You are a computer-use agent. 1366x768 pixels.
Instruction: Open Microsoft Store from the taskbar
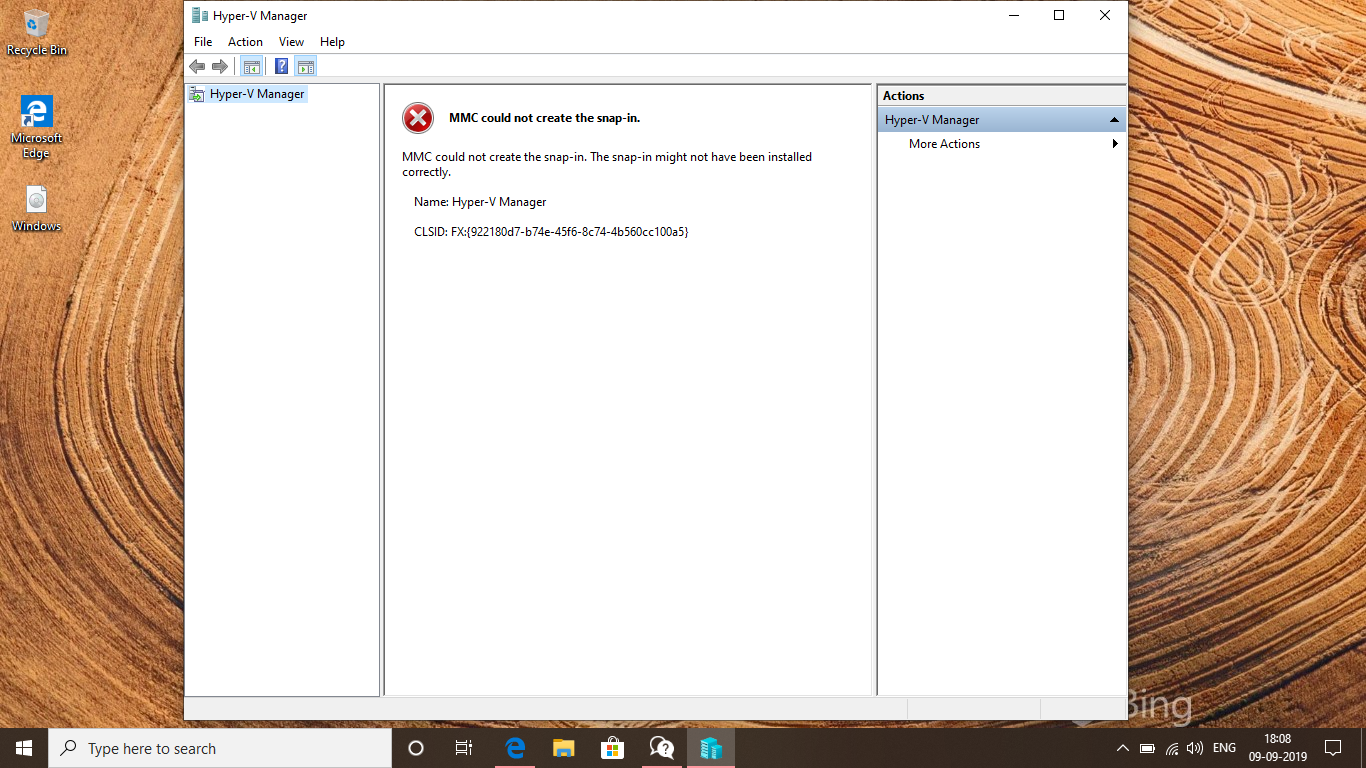coord(612,748)
